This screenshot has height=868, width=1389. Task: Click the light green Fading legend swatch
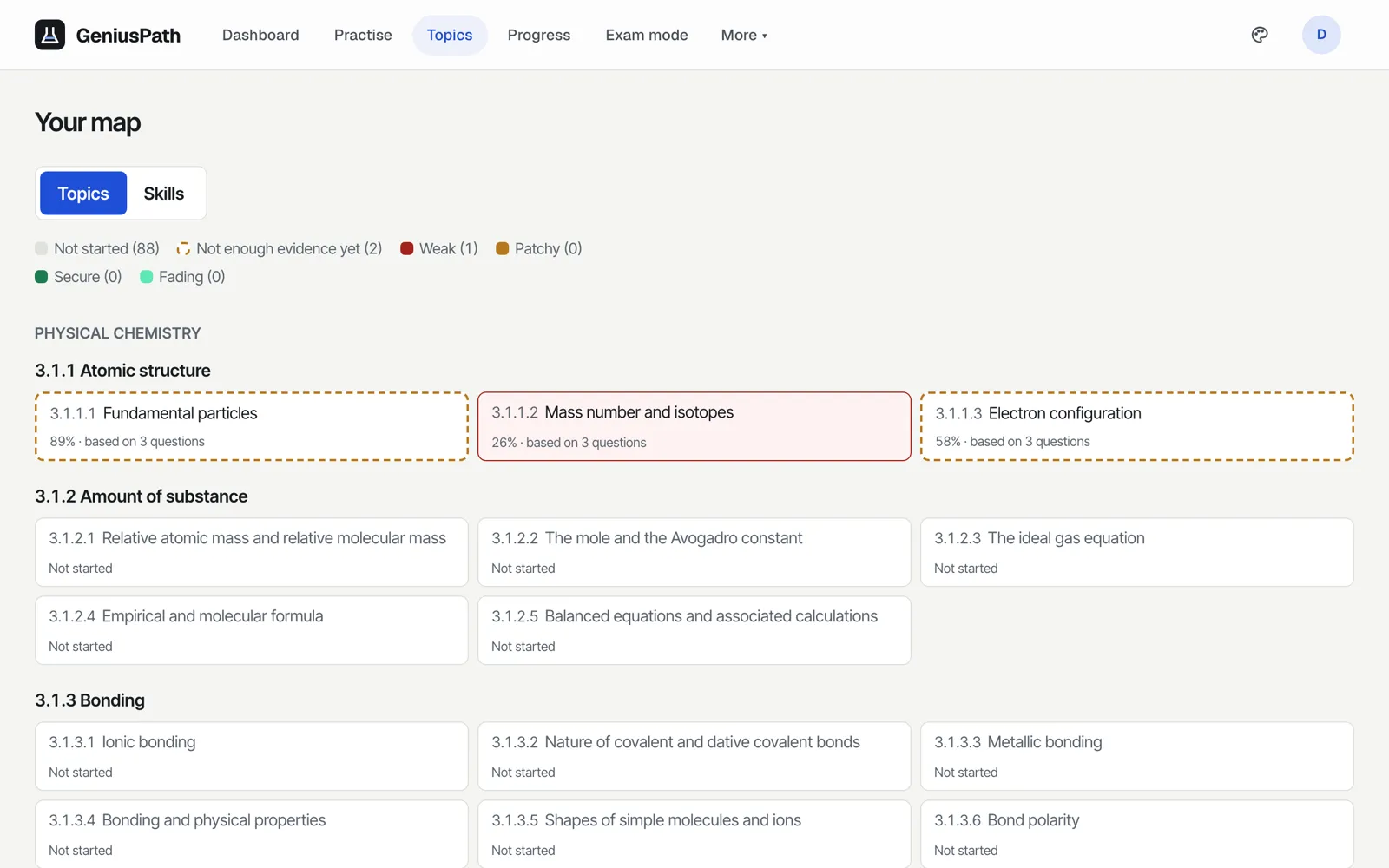146,277
